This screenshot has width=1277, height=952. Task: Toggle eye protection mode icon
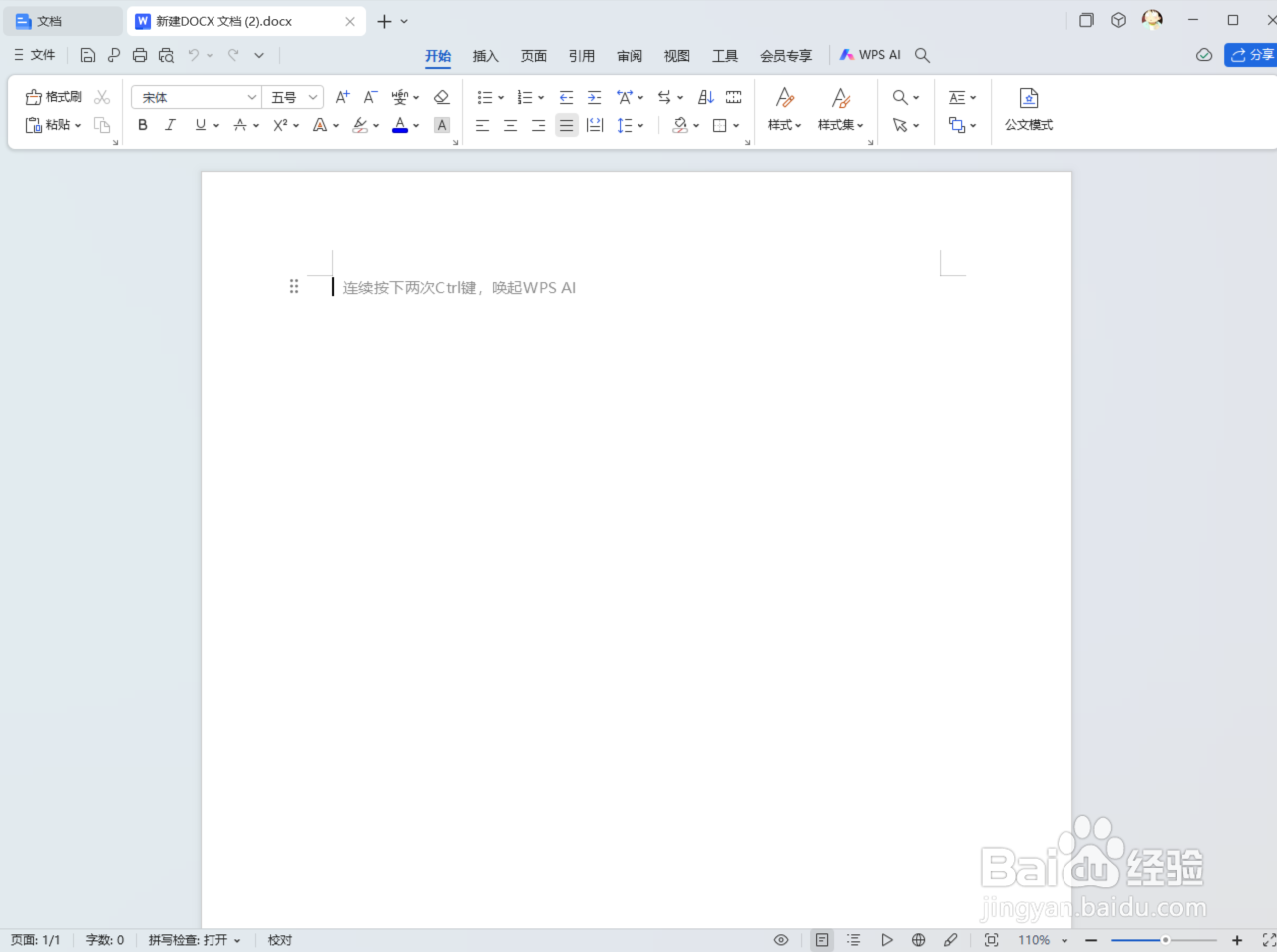tap(781, 940)
